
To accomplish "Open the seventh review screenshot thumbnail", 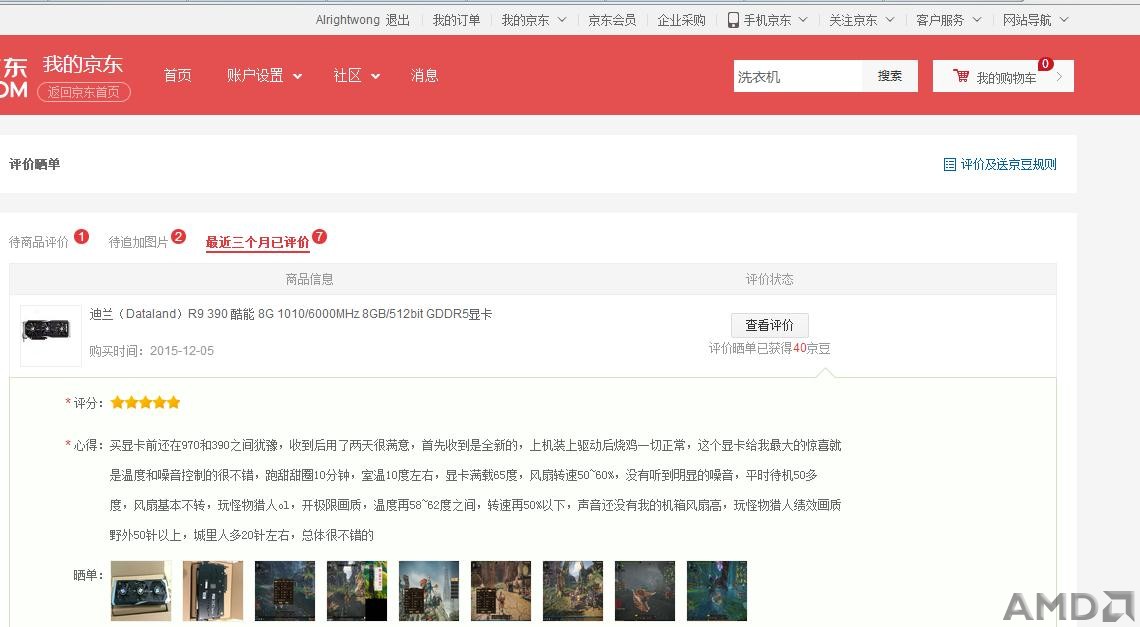I will coord(573,591).
